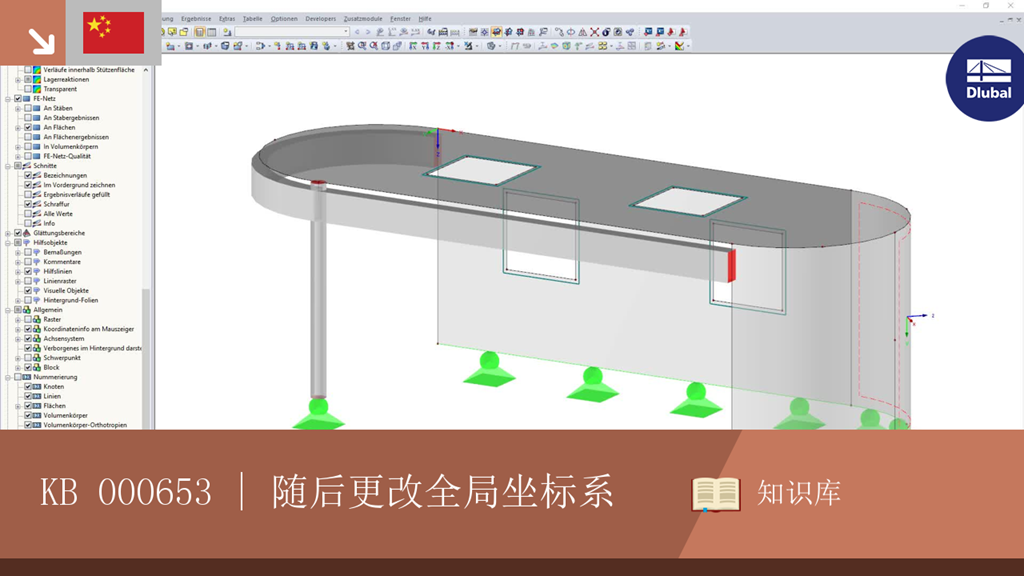Collapse the Hilfsobjekte tree node

[x=8, y=242]
